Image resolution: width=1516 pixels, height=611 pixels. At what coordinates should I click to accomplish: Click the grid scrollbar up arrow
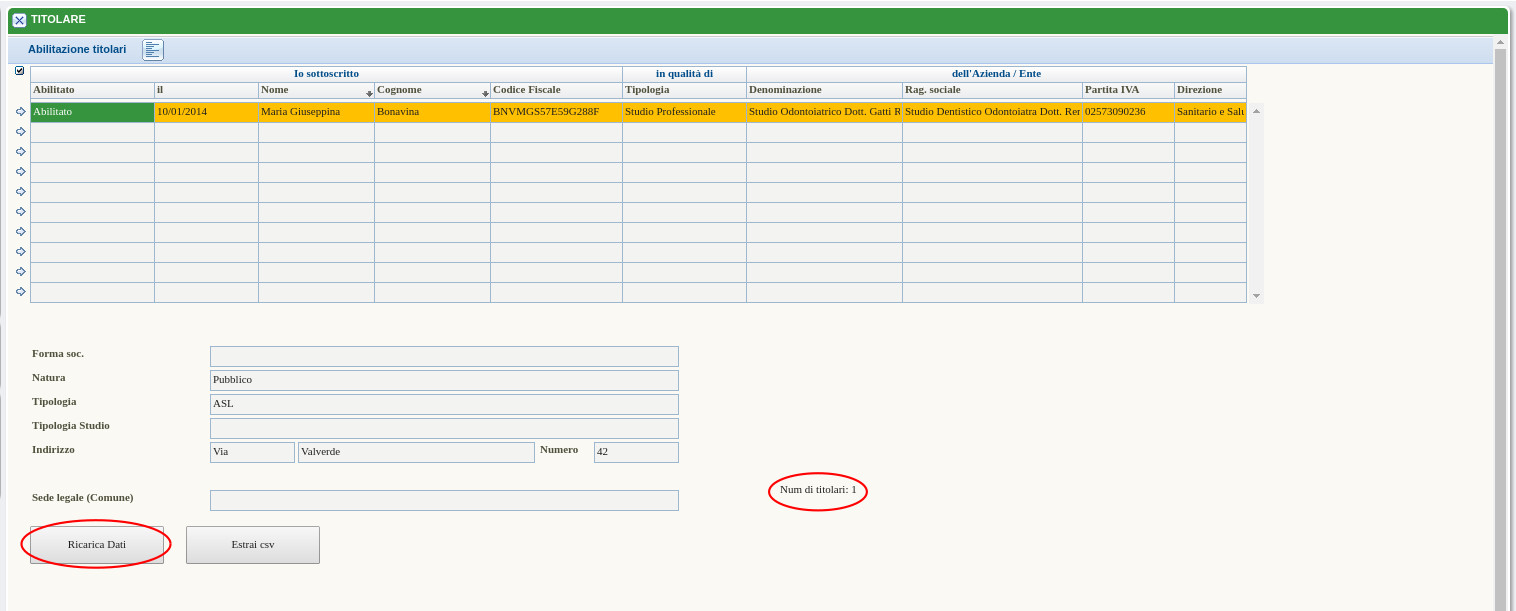point(1256,110)
